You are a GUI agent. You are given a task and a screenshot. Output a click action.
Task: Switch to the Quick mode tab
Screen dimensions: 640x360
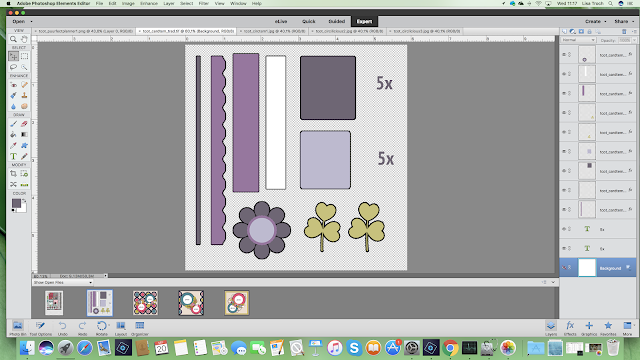309,21
